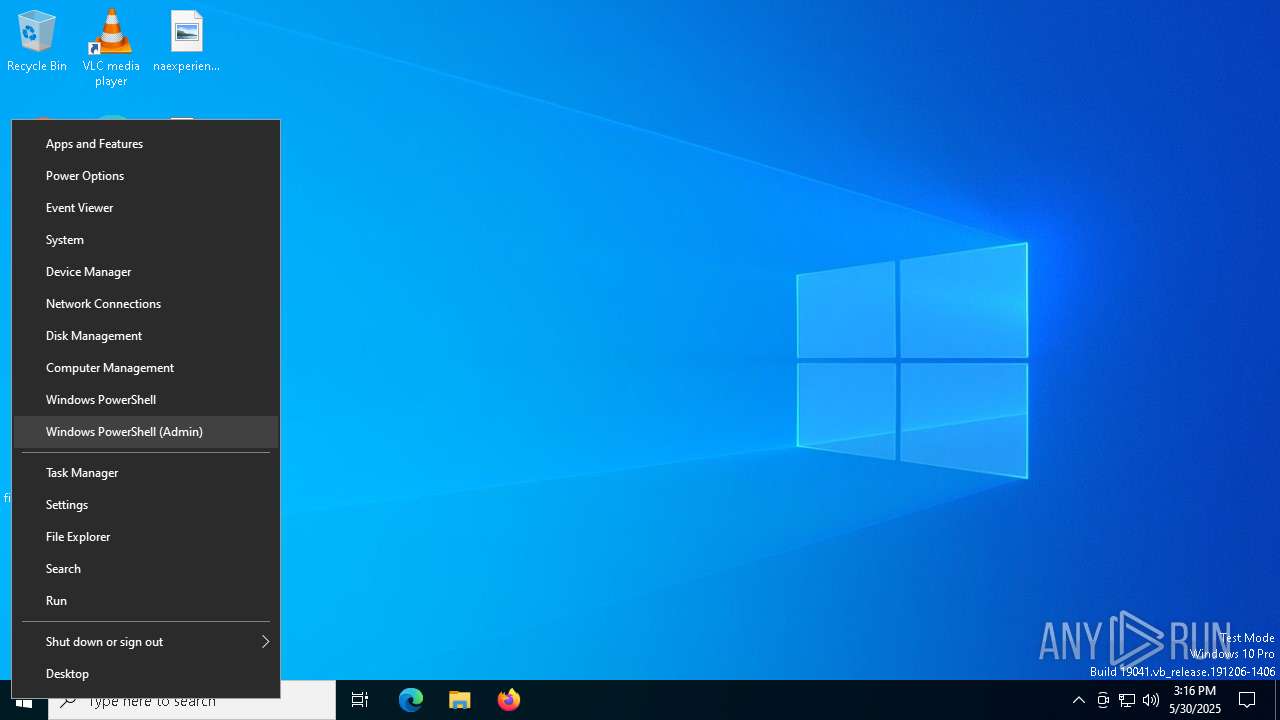Expand Shut down or sign out submenu
Screen dimensions: 1280x720
tap(146, 642)
